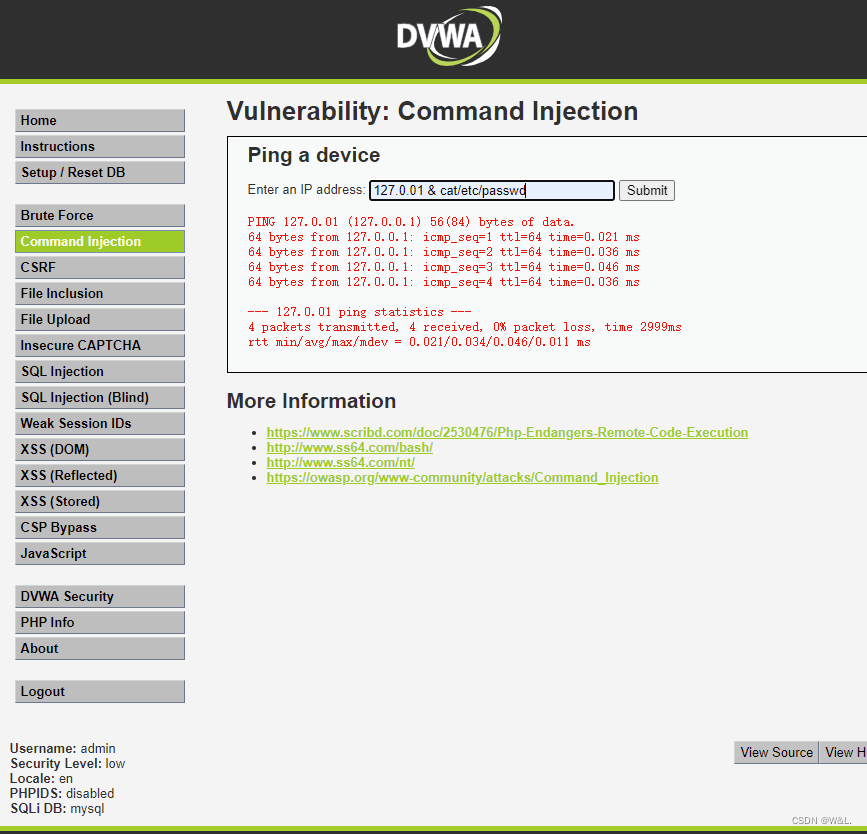Viewport: 867px width, 834px height.
Task: Open the XSS (Stored) page
Action: 100,502
